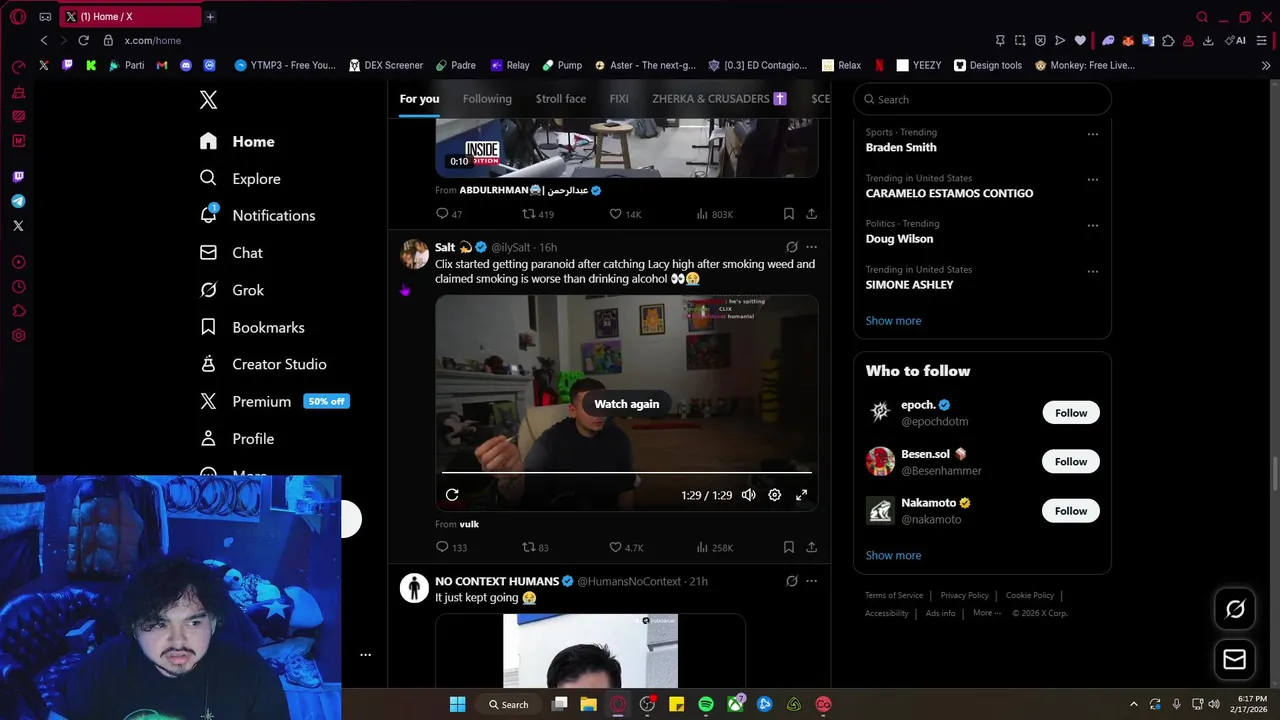Image resolution: width=1280 pixels, height=720 pixels.
Task: Open DEX Screener bookmark
Action: point(385,65)
